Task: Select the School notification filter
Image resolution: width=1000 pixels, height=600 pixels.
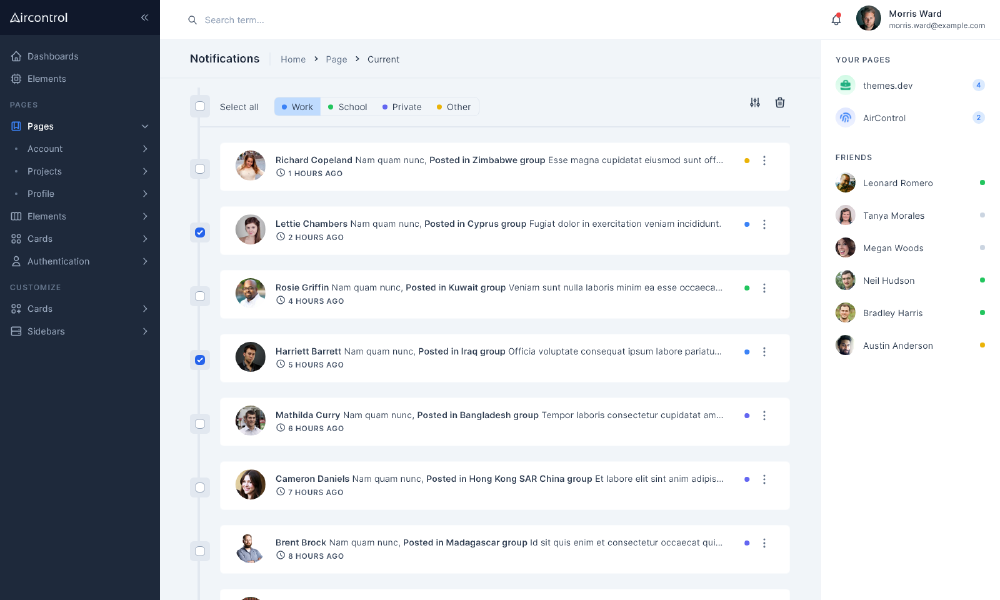Action: coord(347,106)
